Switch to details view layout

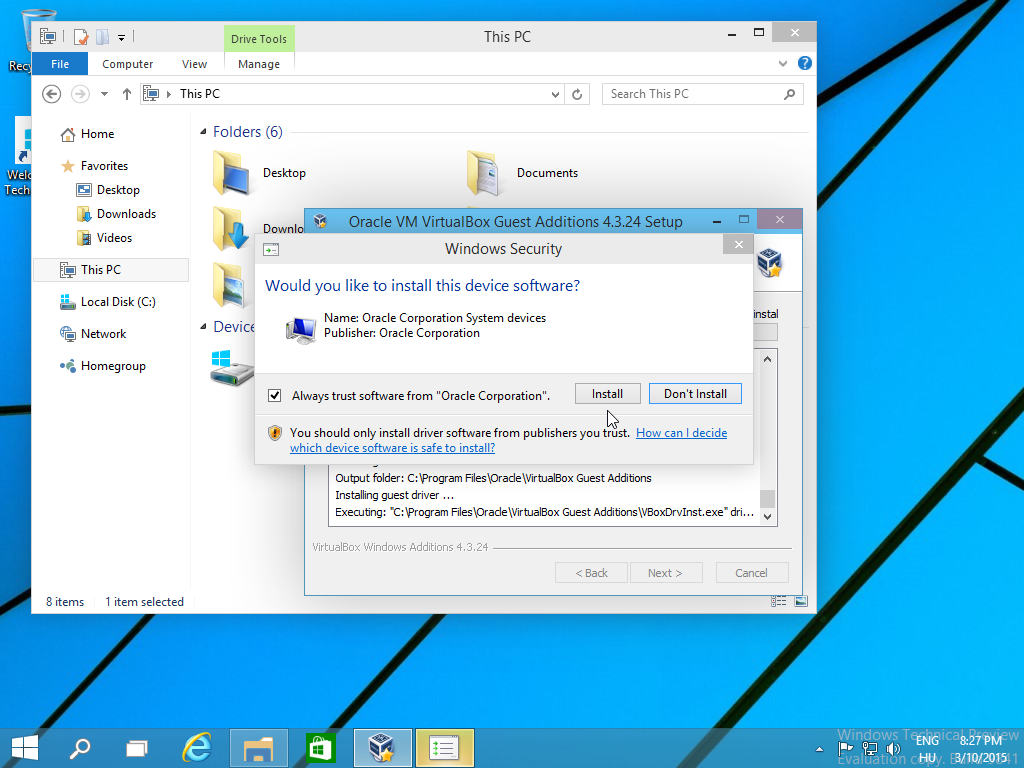pos(778,601)
